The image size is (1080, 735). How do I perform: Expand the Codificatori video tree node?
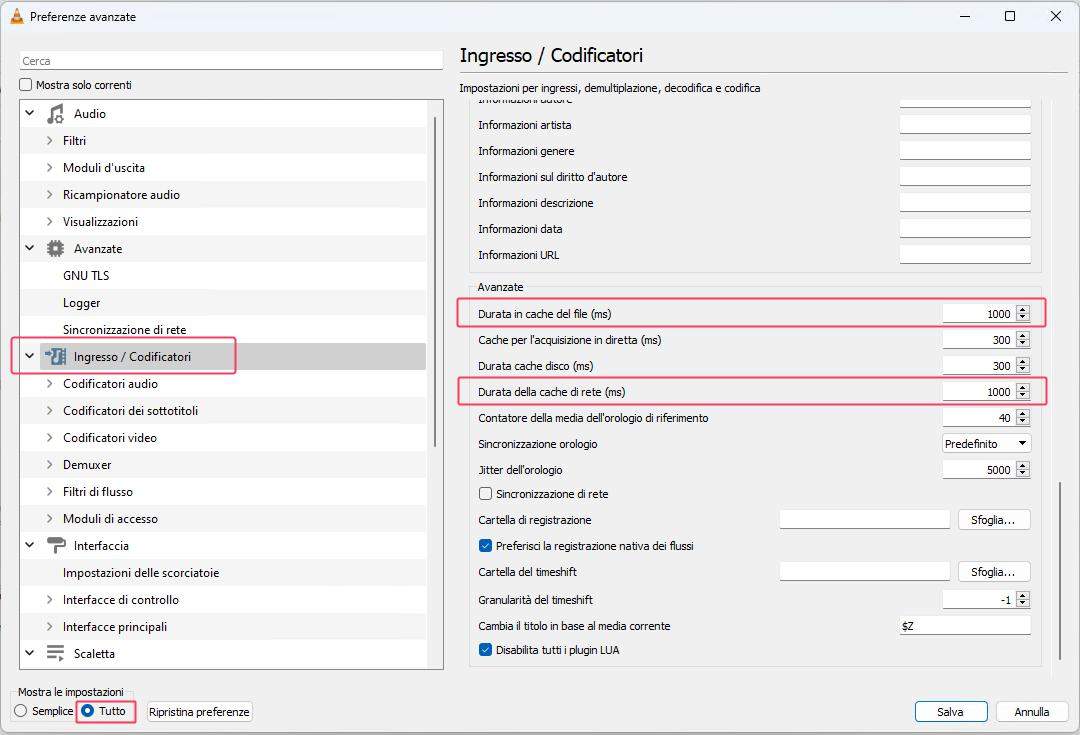click(49, 438)
